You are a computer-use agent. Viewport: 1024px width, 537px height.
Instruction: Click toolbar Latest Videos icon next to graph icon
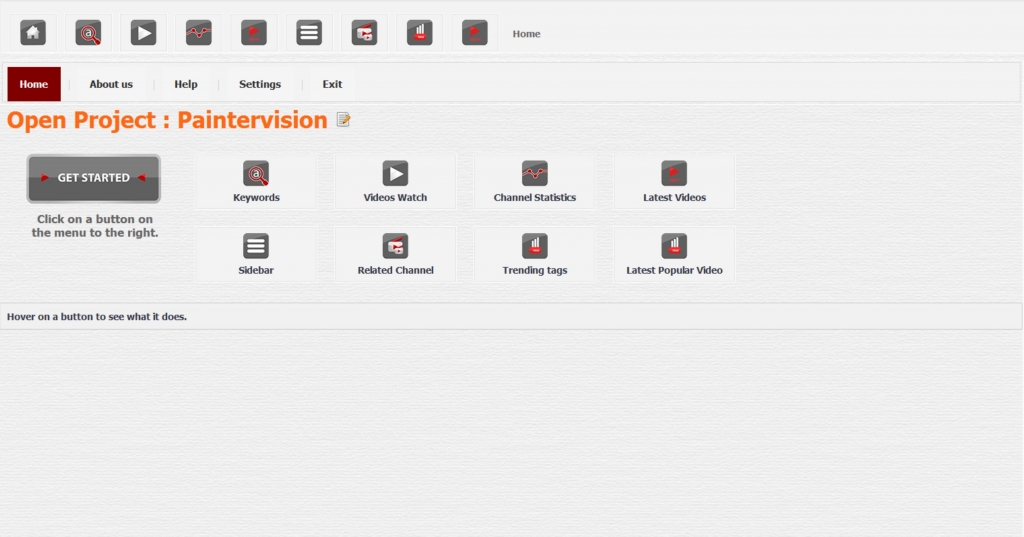(x=254, y=33)
